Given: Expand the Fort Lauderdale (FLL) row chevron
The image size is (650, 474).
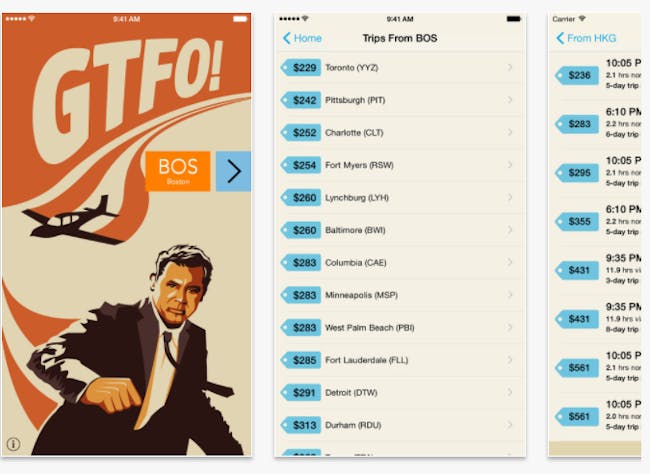Looking at the screenshot, I should [510, 360].
